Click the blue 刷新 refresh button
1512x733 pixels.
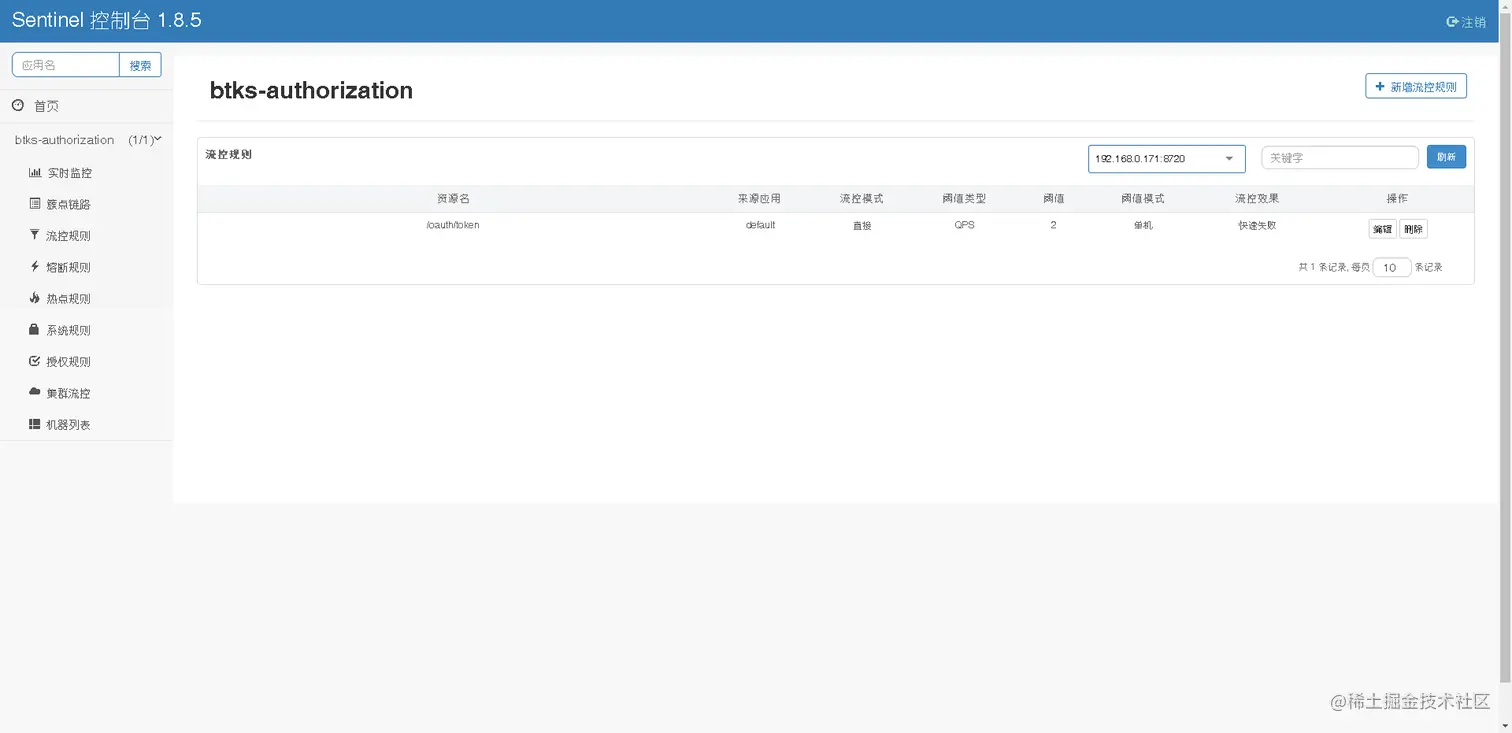pyautogui.click(x=1446, y=157)
